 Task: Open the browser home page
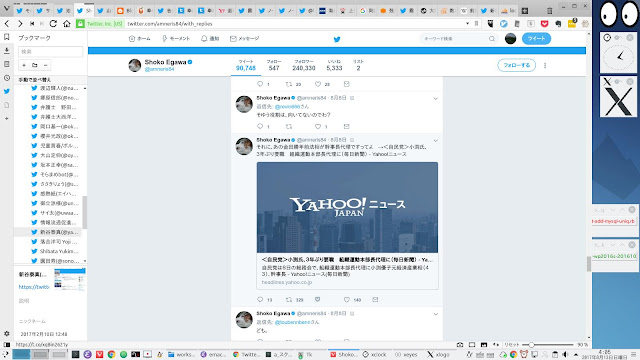pyautogui.click(x=67, y=24)
